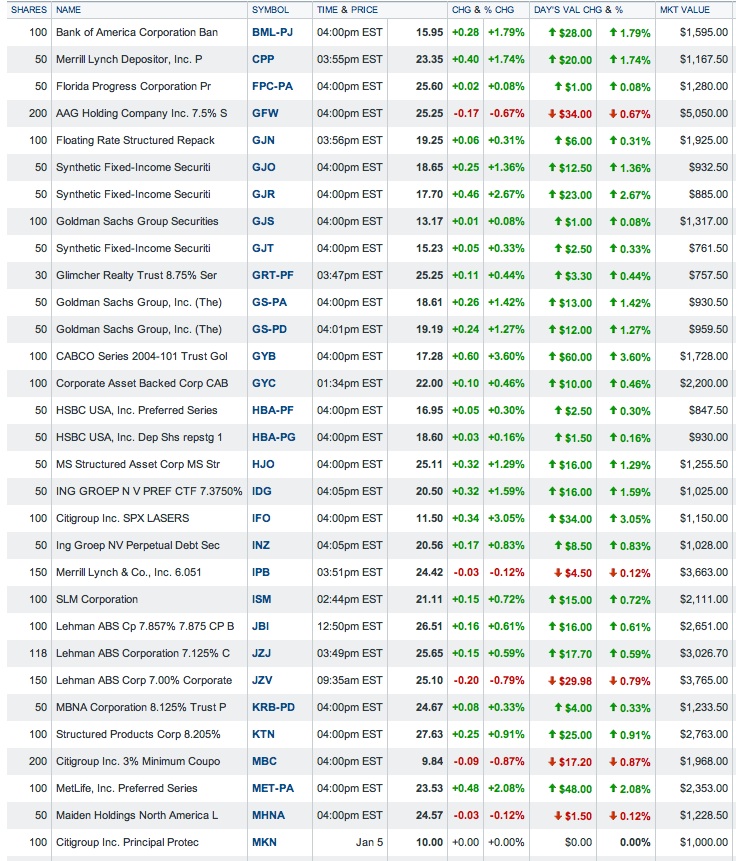Click Glimcher Realty Trust 8.75% name

(x=136, y=275)
